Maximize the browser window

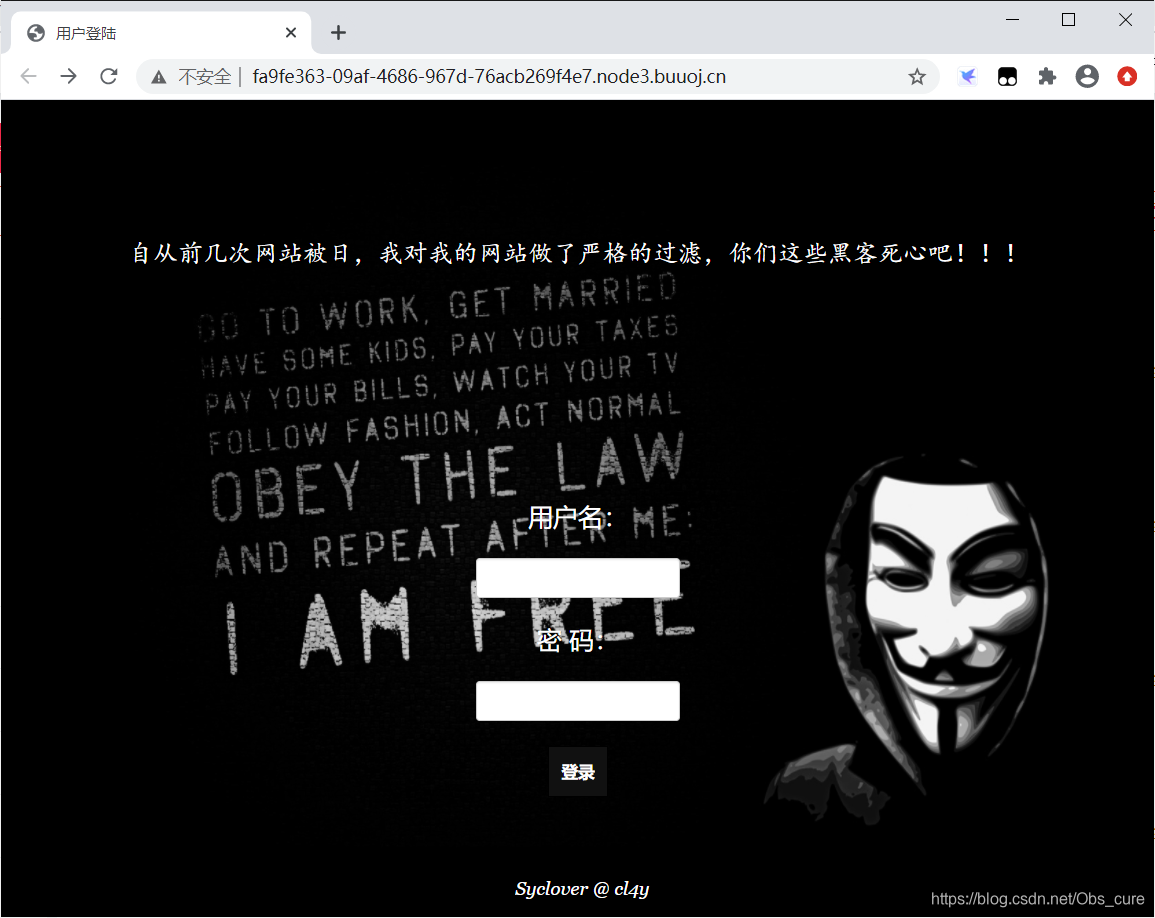(1068, 20)
